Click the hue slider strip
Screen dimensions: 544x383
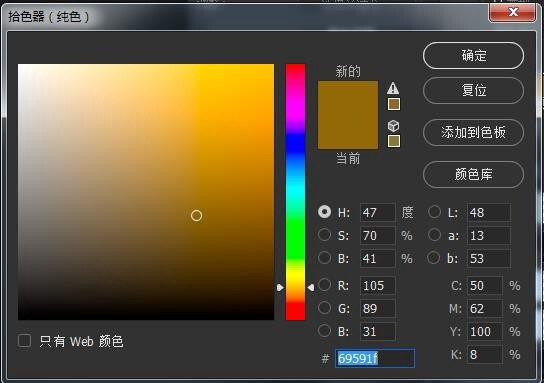pos(295,192)
